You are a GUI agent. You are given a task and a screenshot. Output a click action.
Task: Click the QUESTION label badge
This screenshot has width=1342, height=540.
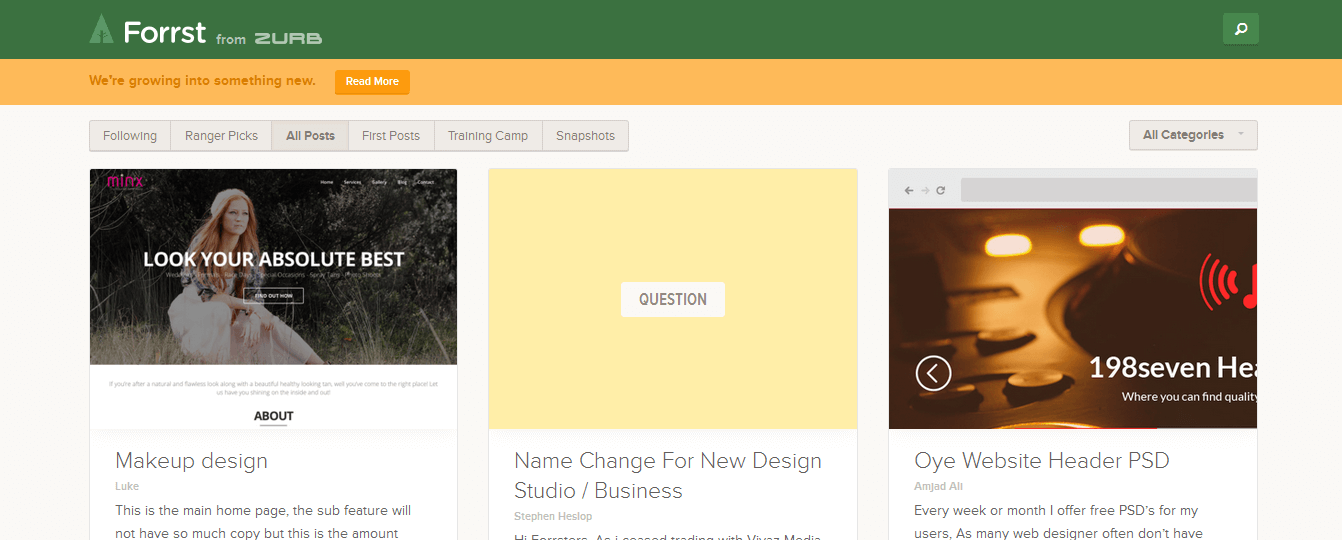[x=673, y=299]
